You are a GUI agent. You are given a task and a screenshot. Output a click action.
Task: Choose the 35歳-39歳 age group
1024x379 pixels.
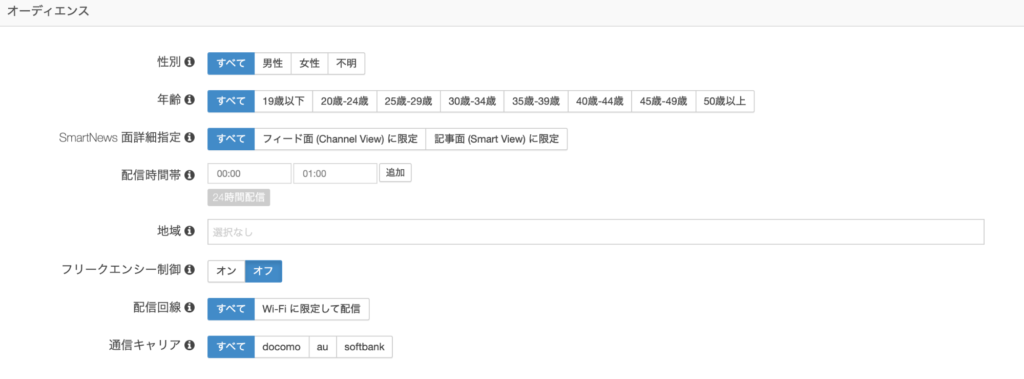(x=537, y=101)
